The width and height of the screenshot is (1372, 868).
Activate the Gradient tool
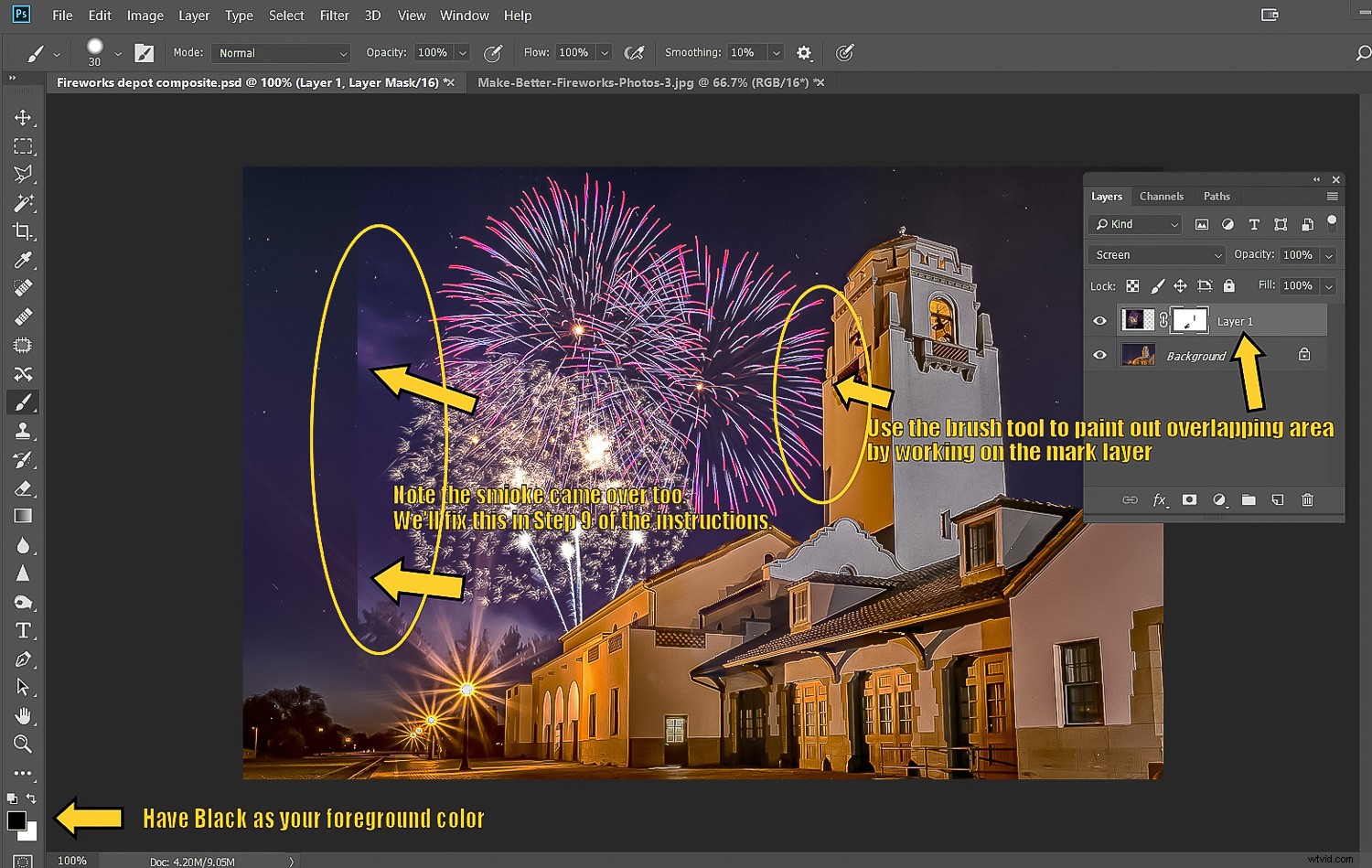click(x=23, y=517)
